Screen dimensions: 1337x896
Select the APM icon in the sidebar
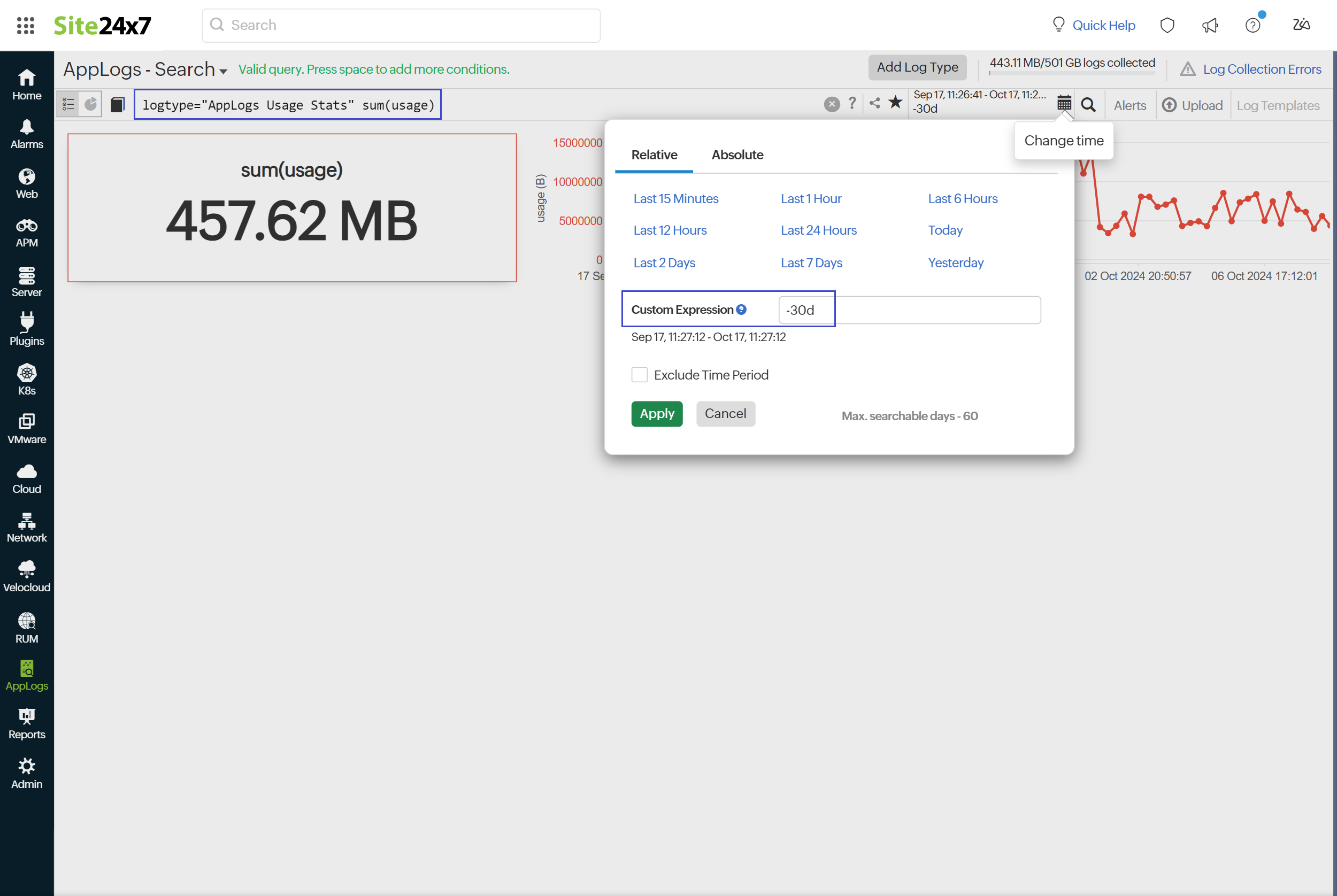pyautogui.click(x=26, y=230)
